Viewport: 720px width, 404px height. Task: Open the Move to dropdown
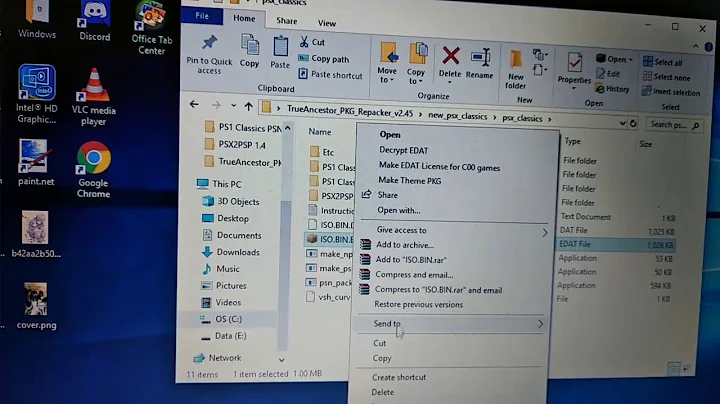(x=387, y=63)
